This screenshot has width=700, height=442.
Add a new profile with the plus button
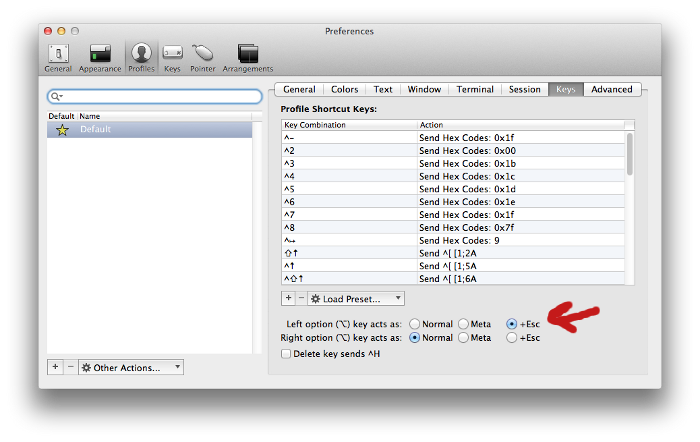(55, 367)
